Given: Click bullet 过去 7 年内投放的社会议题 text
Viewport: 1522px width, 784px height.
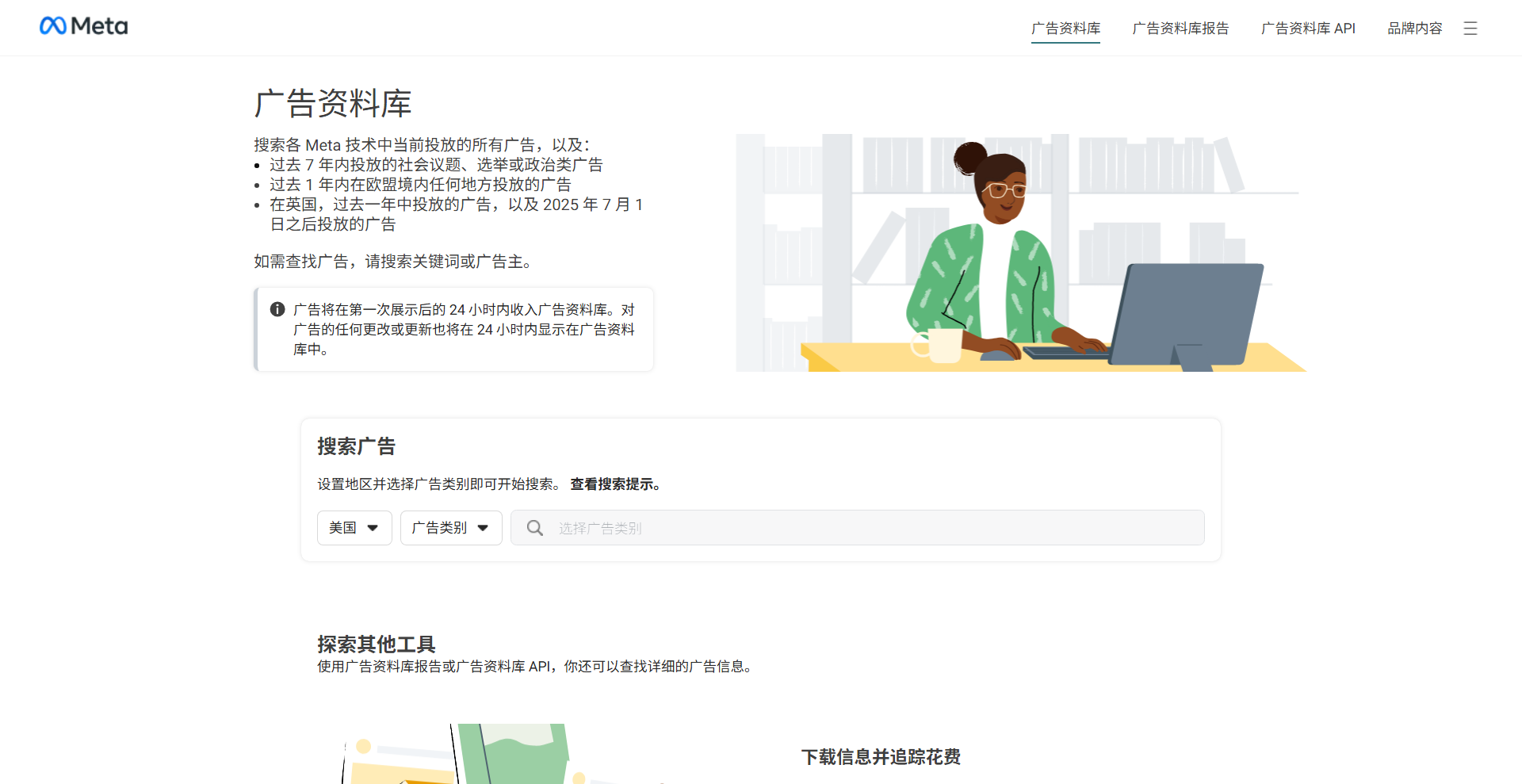Looking at the screenshot, I should (x=436, y=165).
